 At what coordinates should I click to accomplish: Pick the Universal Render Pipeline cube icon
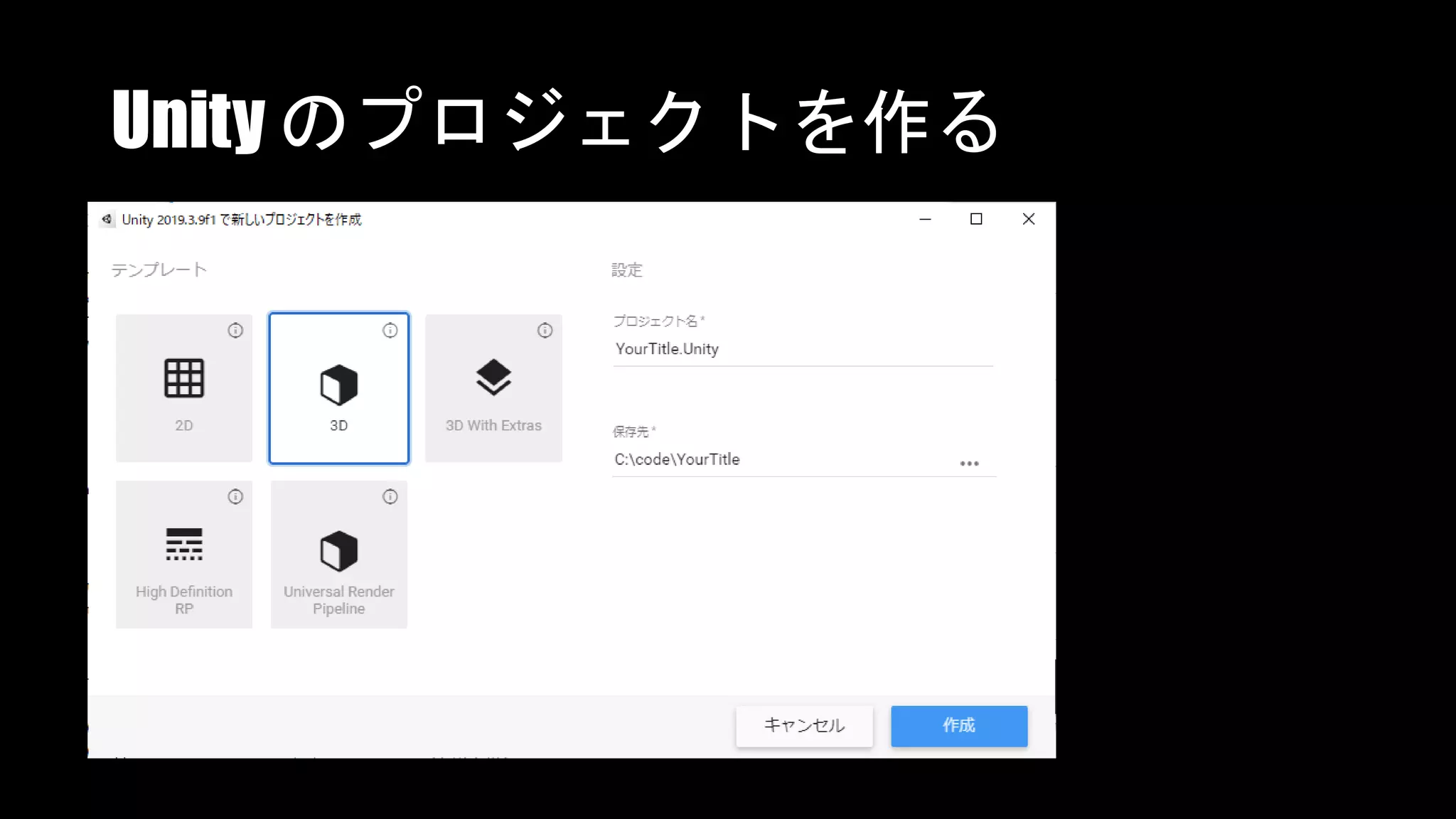point(338,551)
